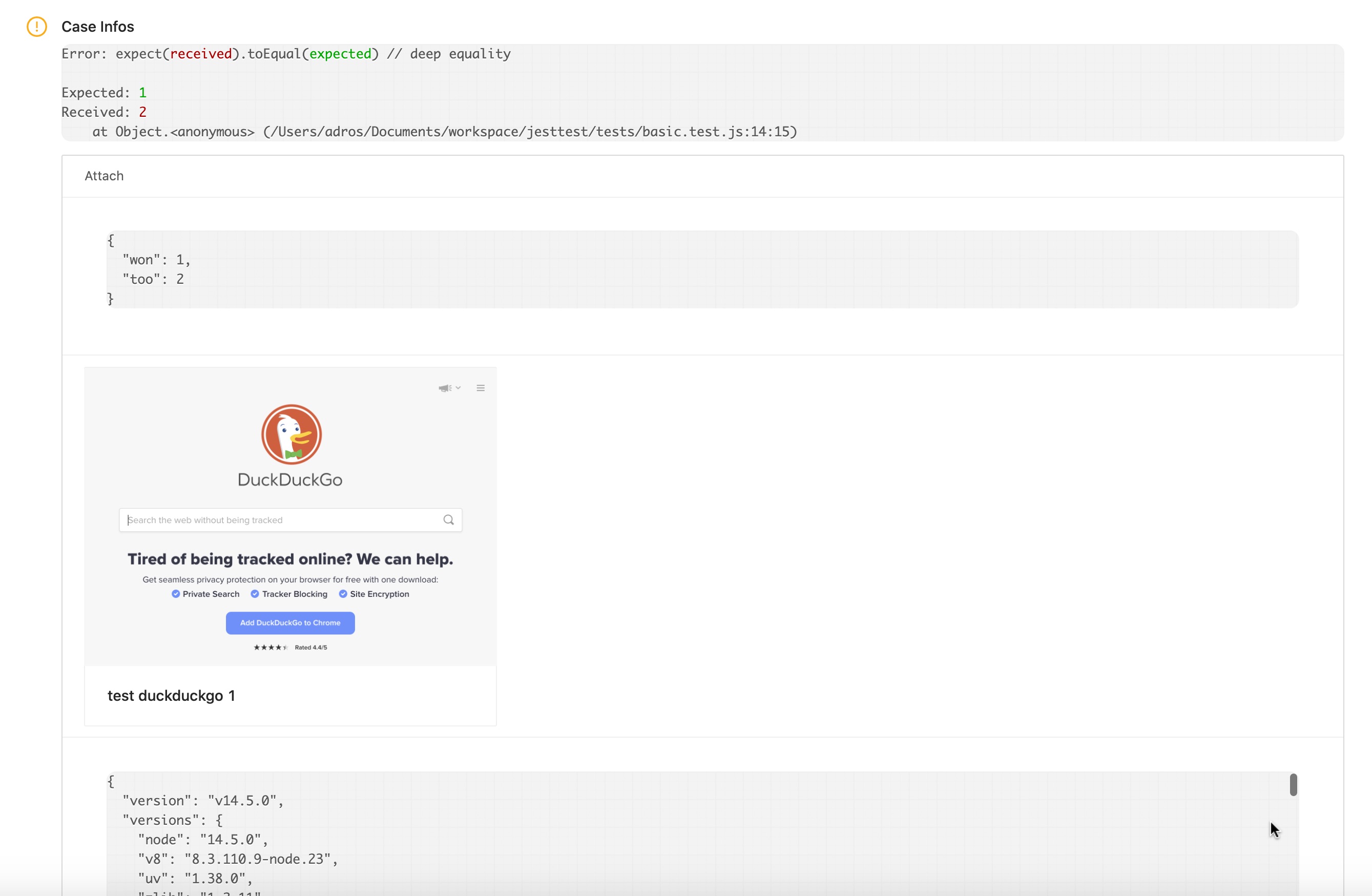
Task: Click the Rated 4.4/5 label
Action: pos(310,648)
